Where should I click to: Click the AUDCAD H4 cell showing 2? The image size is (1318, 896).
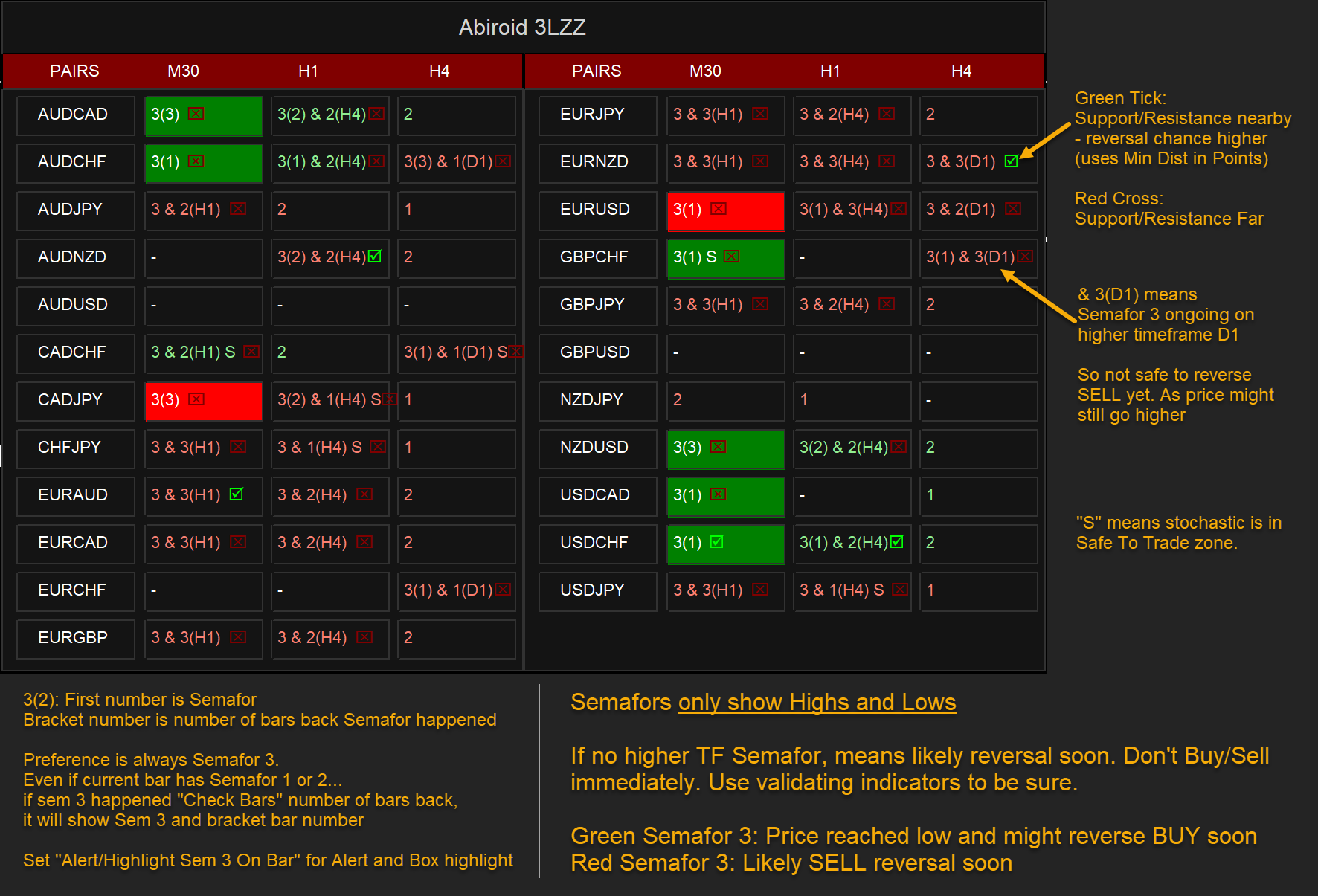click(x=457, y=115)
